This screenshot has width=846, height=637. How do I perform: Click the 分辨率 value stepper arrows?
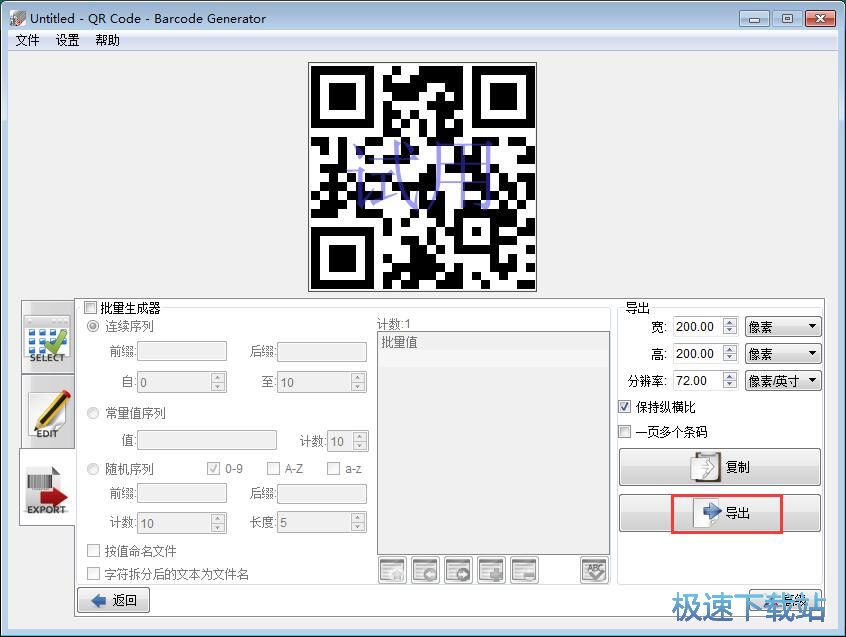pos(730,380)
